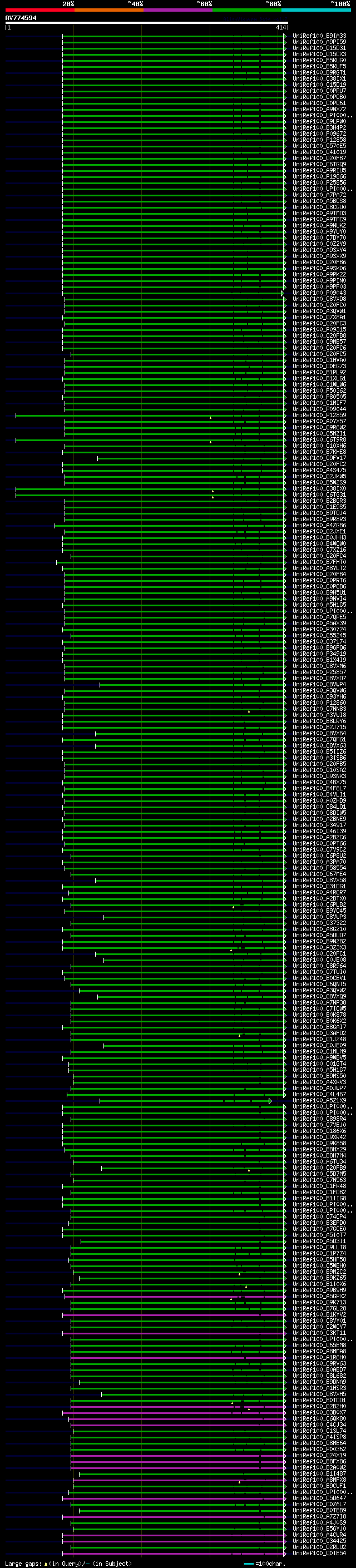Select the UniRef100_A4S475 label

pos(319,471)
